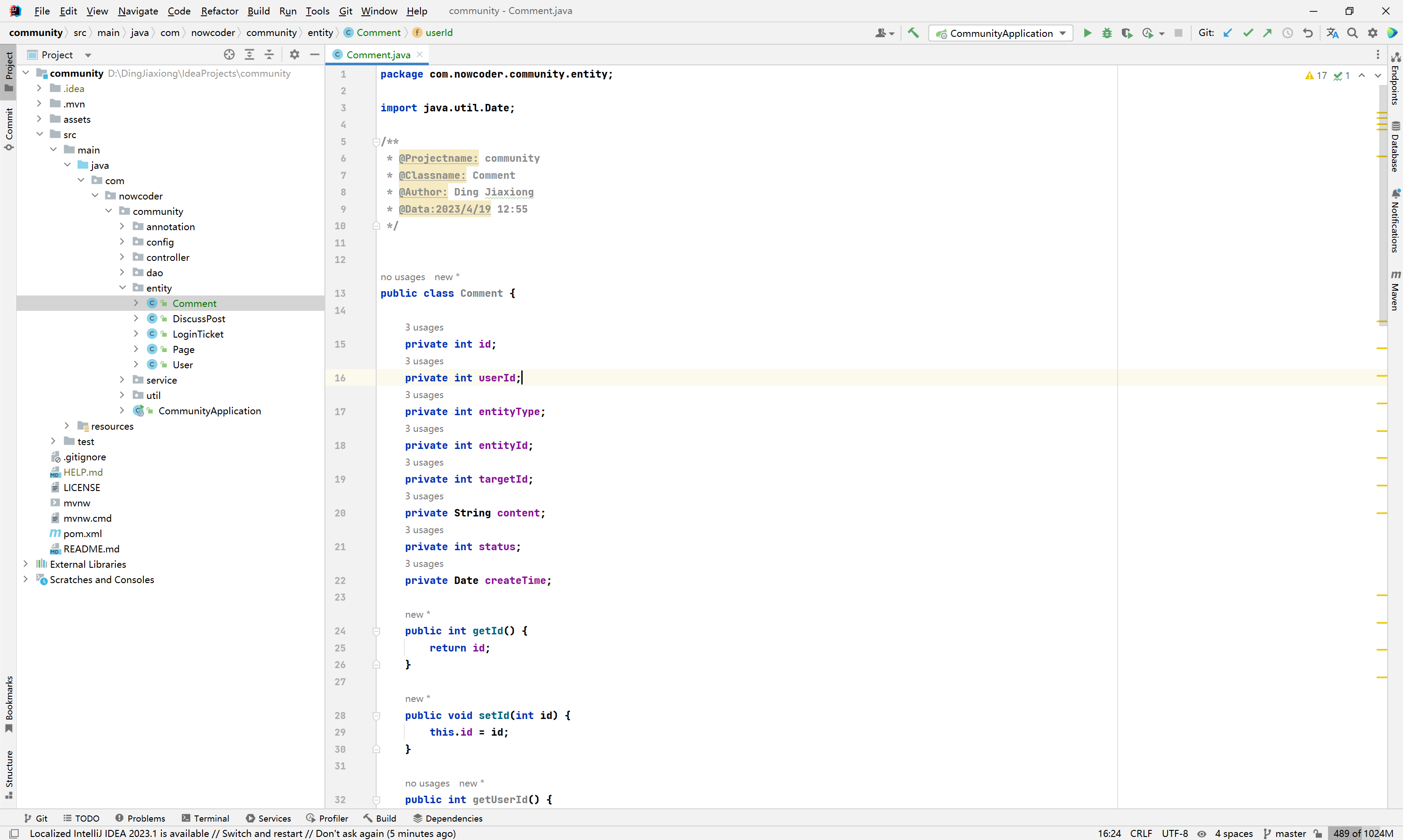The height and width of the screenshot is (840, 1403).
Task: Click Git Push arrow icon
Action: [1267, 33]
